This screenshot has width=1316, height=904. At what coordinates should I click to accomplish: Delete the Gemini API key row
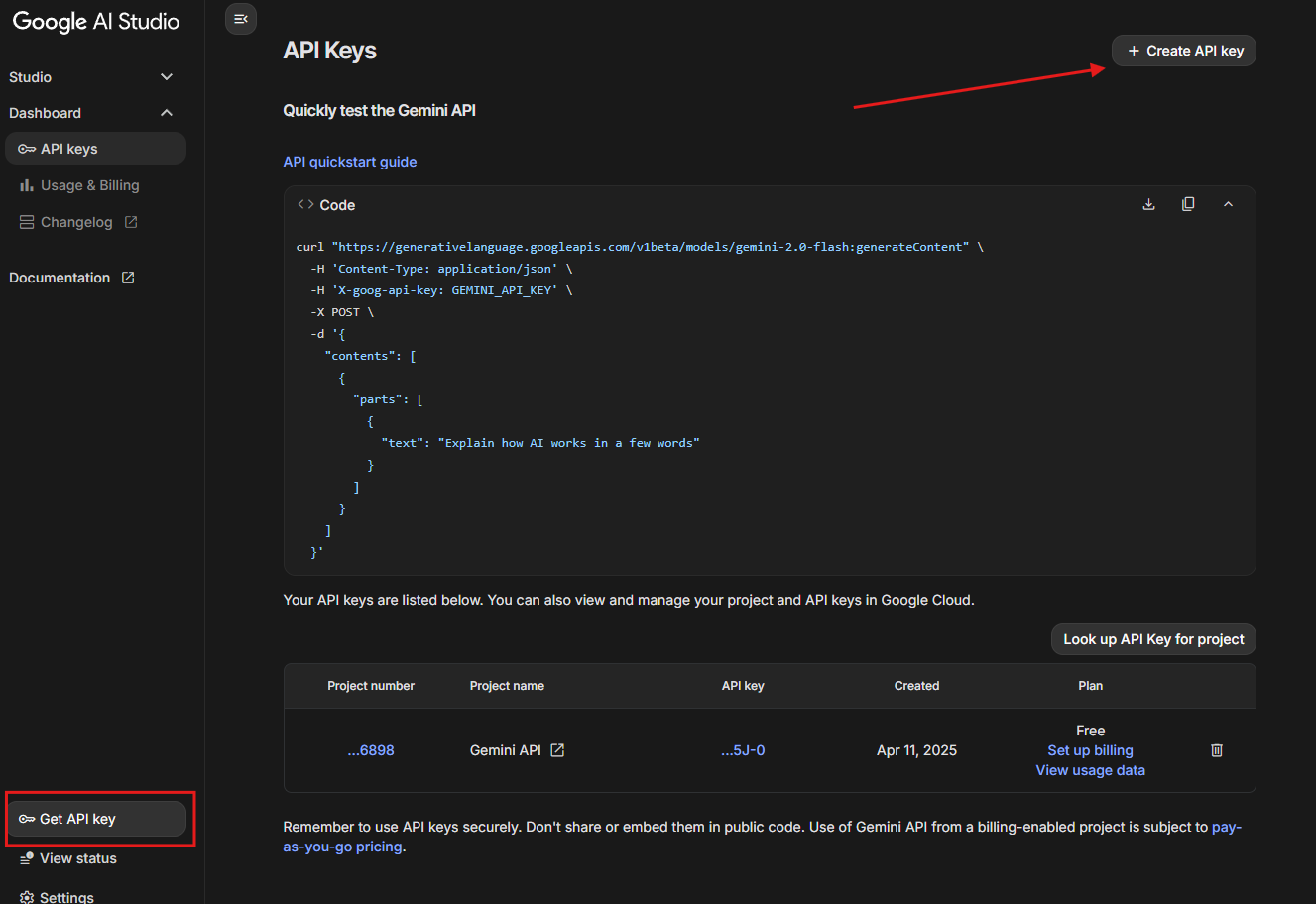pyautogui.click(x=1217, y=750)
